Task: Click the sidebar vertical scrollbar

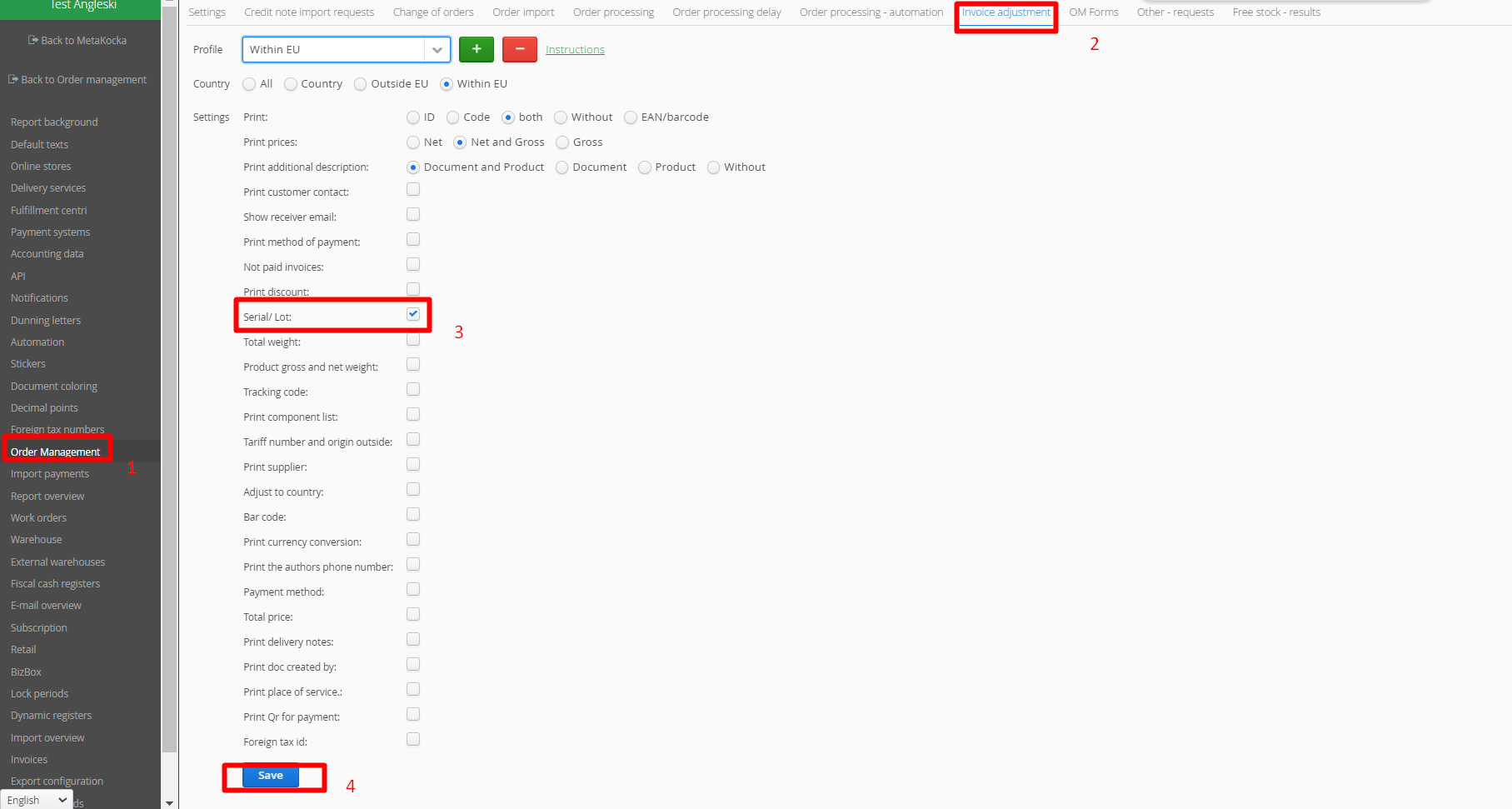Action: [x=169, y=379]
